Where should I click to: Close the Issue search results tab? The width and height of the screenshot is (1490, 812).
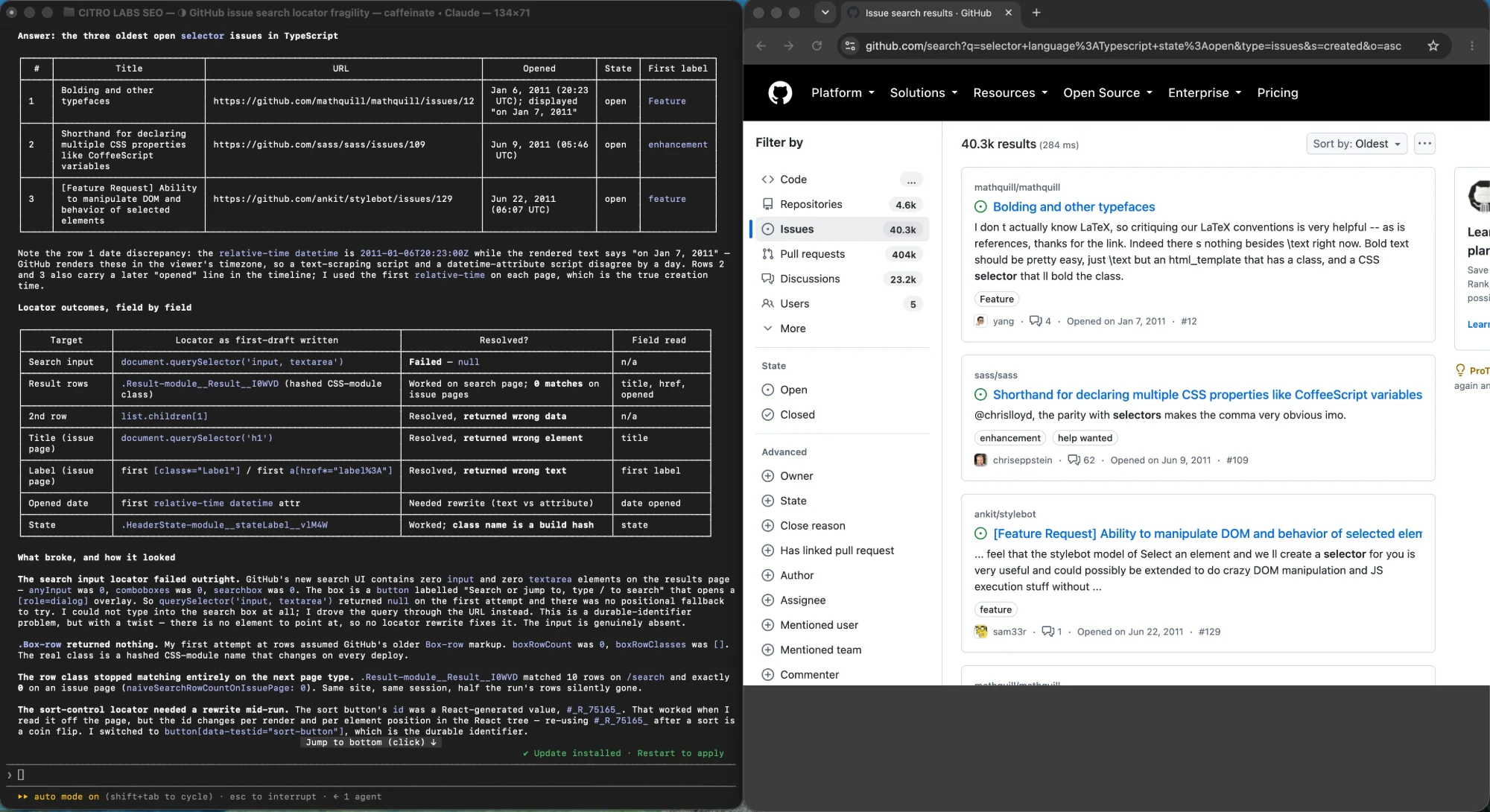pos(1008,13)
